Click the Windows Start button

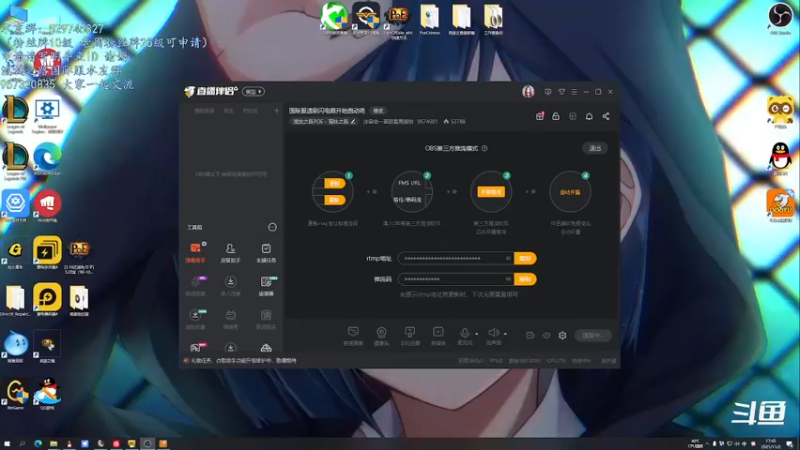(7, 444)
